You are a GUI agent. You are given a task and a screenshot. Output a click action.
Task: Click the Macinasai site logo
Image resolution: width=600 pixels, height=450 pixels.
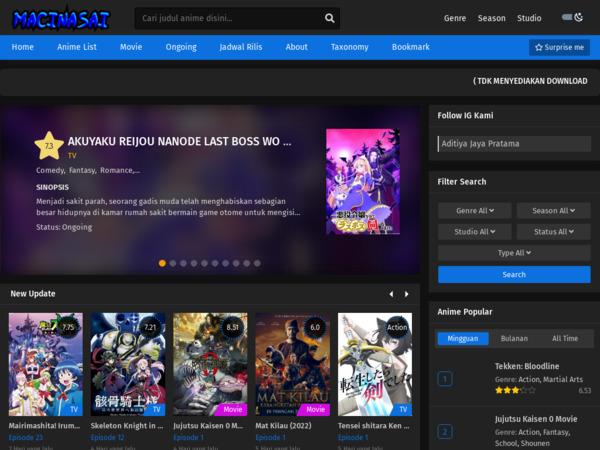coord(61,18)
